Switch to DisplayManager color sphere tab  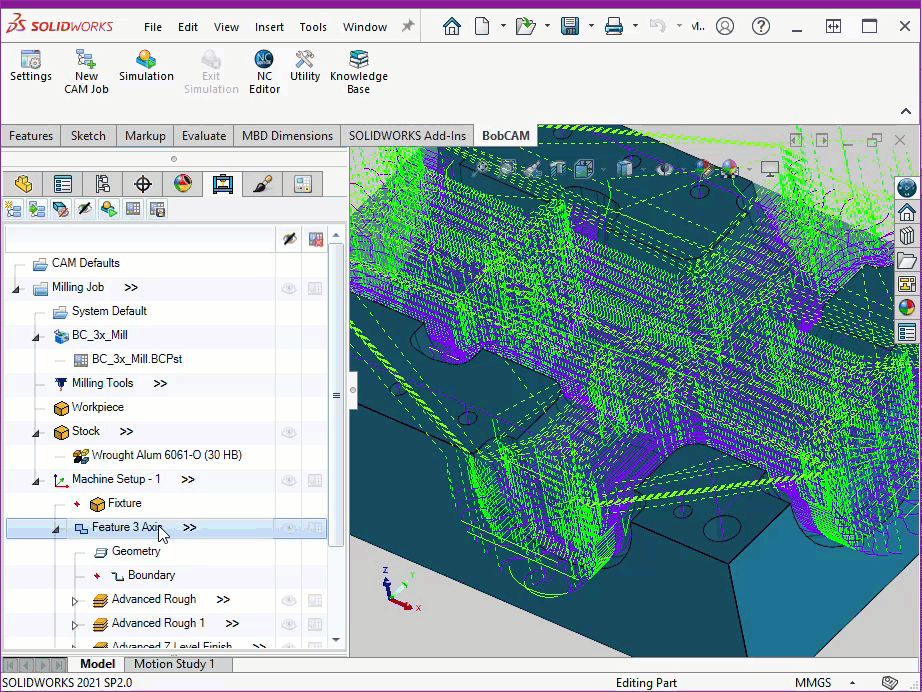(183, 184)
